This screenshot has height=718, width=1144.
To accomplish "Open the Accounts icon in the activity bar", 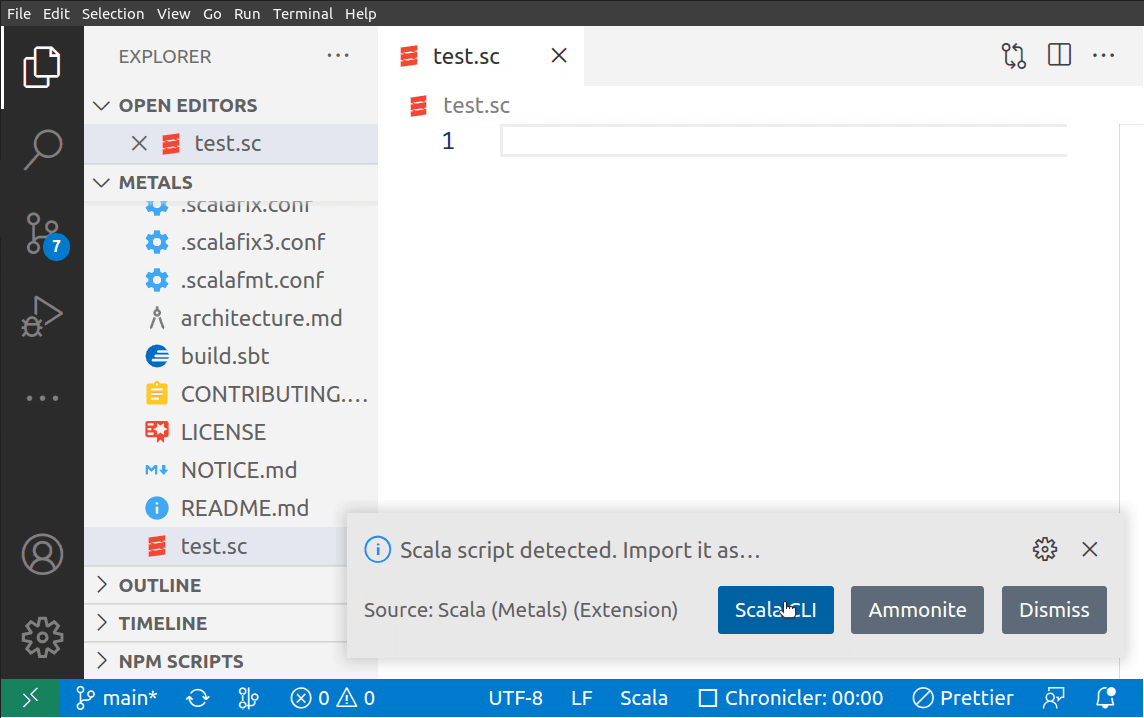I will (x=42, y=554).
